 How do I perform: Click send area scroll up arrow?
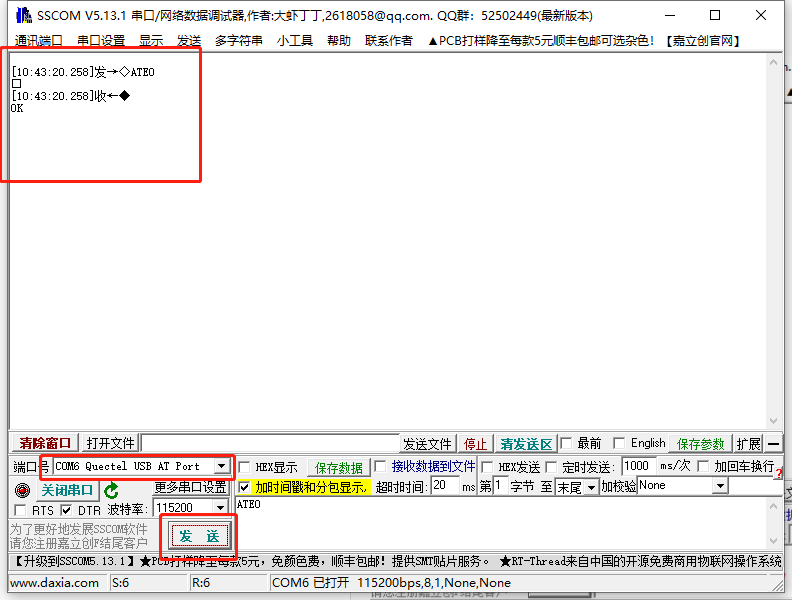[x=773, y=506]
